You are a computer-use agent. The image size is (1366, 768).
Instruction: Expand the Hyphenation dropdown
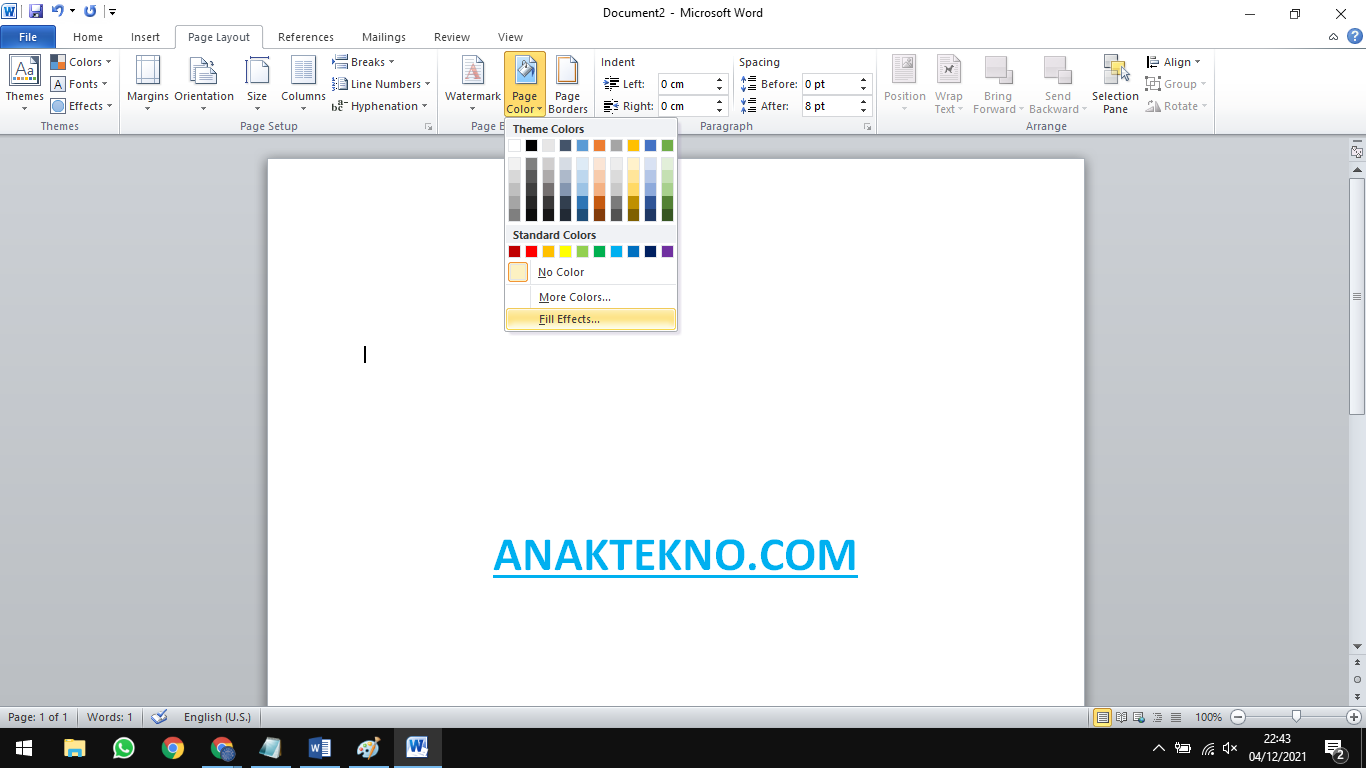coord(381,106)
